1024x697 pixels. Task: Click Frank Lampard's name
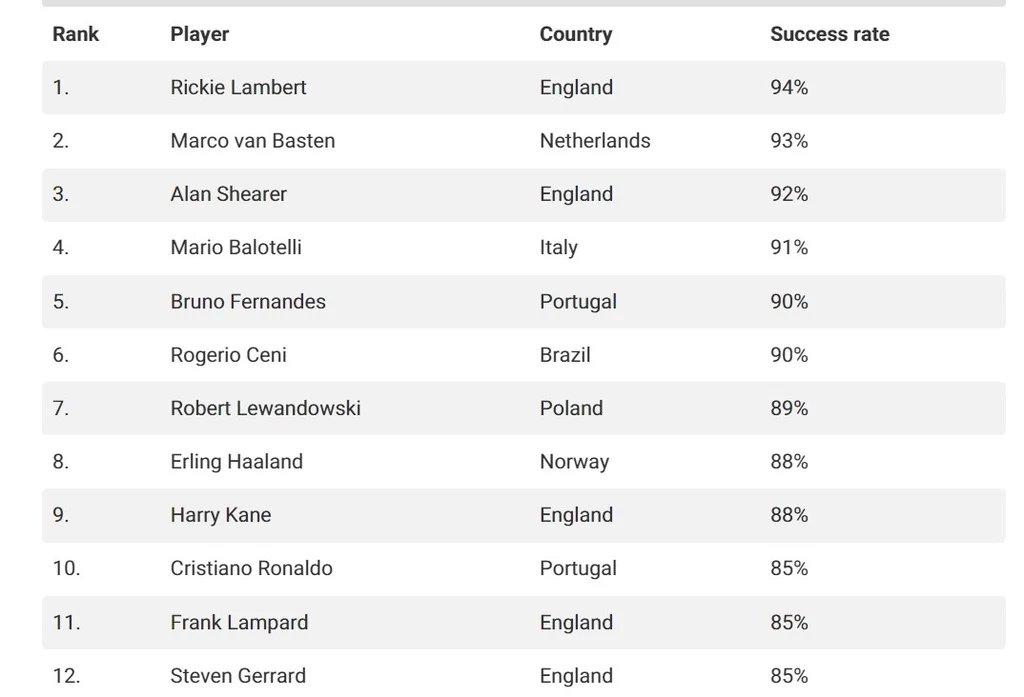tap(239, 623)
